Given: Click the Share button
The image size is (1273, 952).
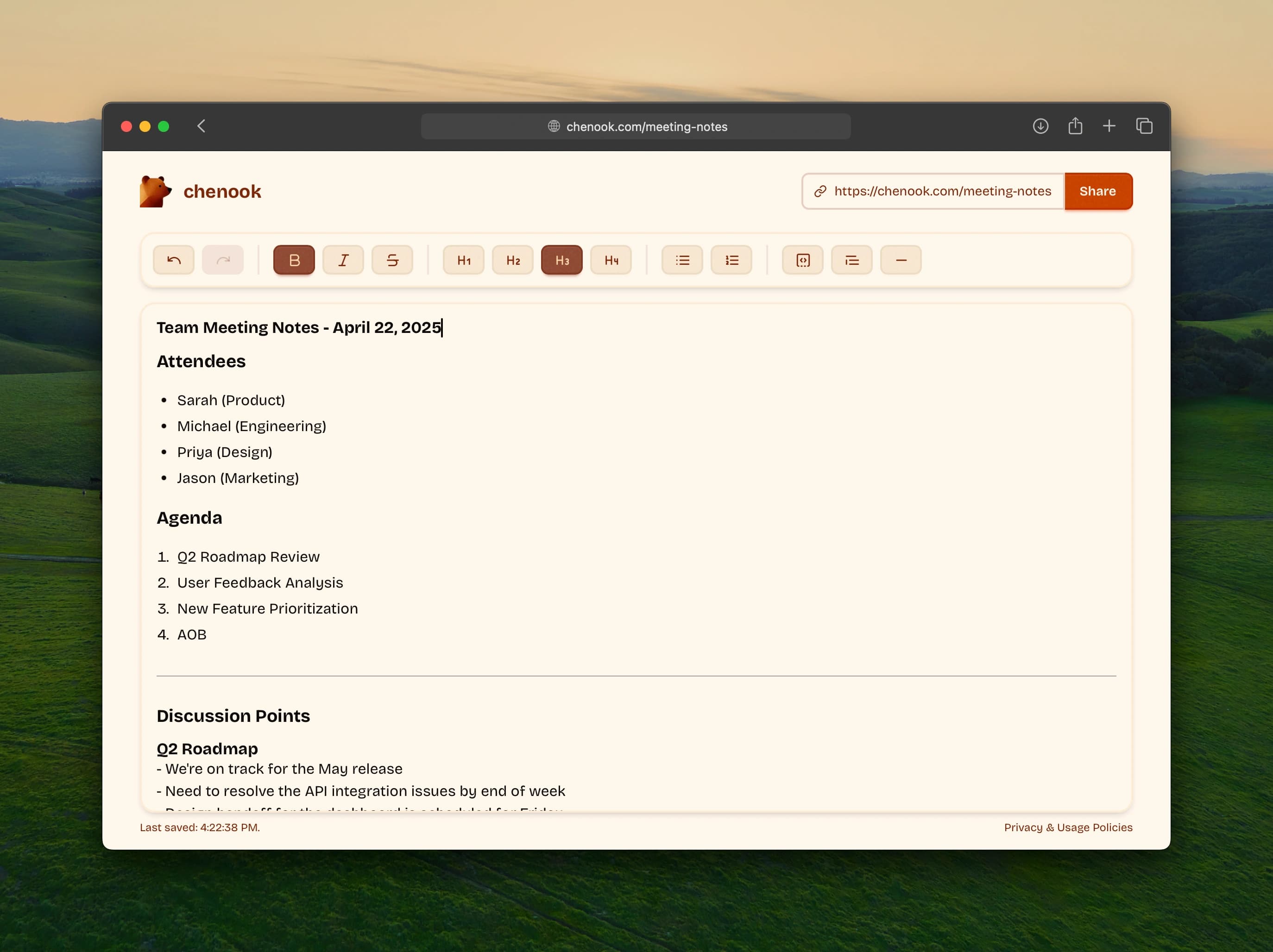Looking at the screenshot, I should 1098,191.
